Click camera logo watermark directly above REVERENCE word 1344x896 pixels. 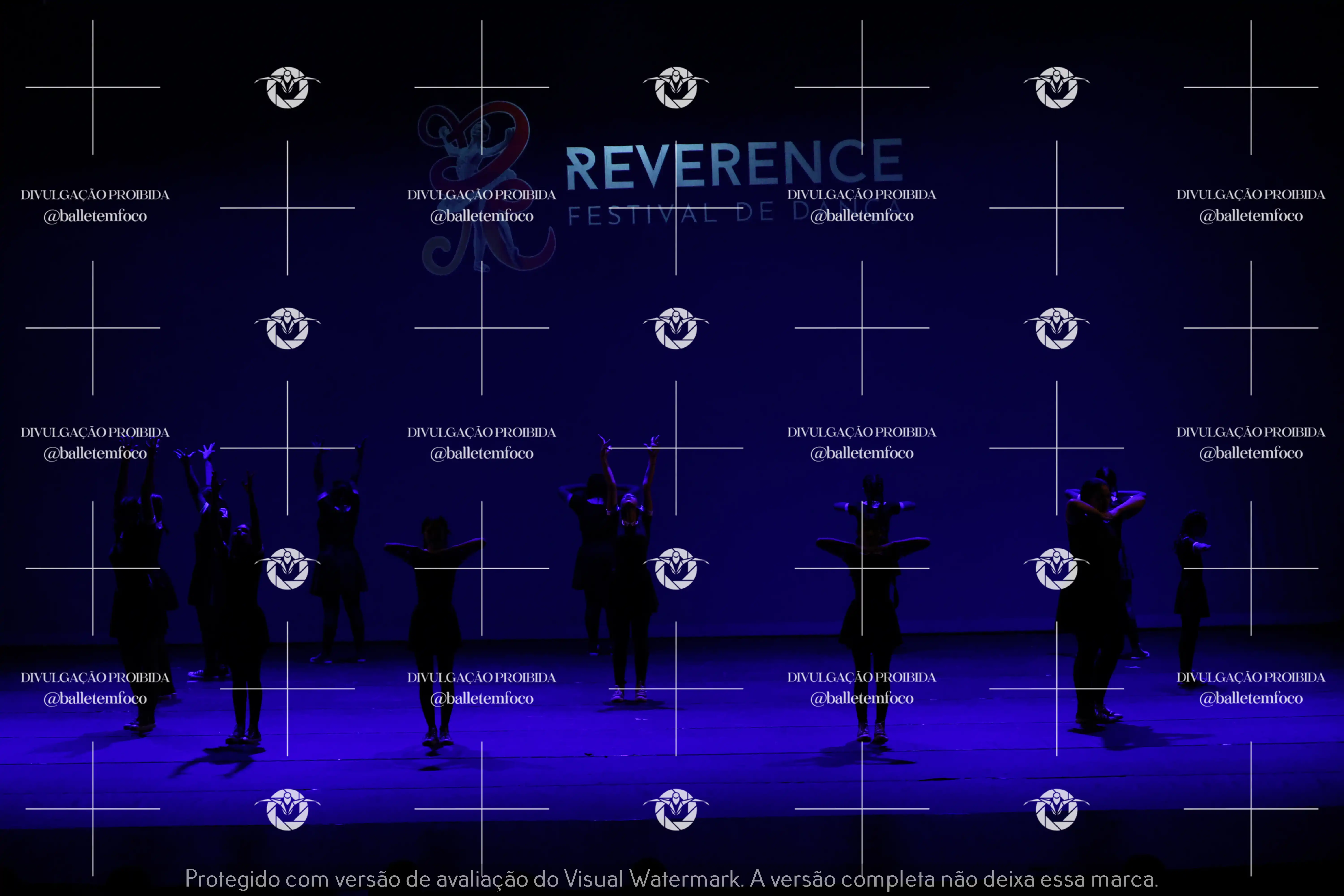[676, 87]
